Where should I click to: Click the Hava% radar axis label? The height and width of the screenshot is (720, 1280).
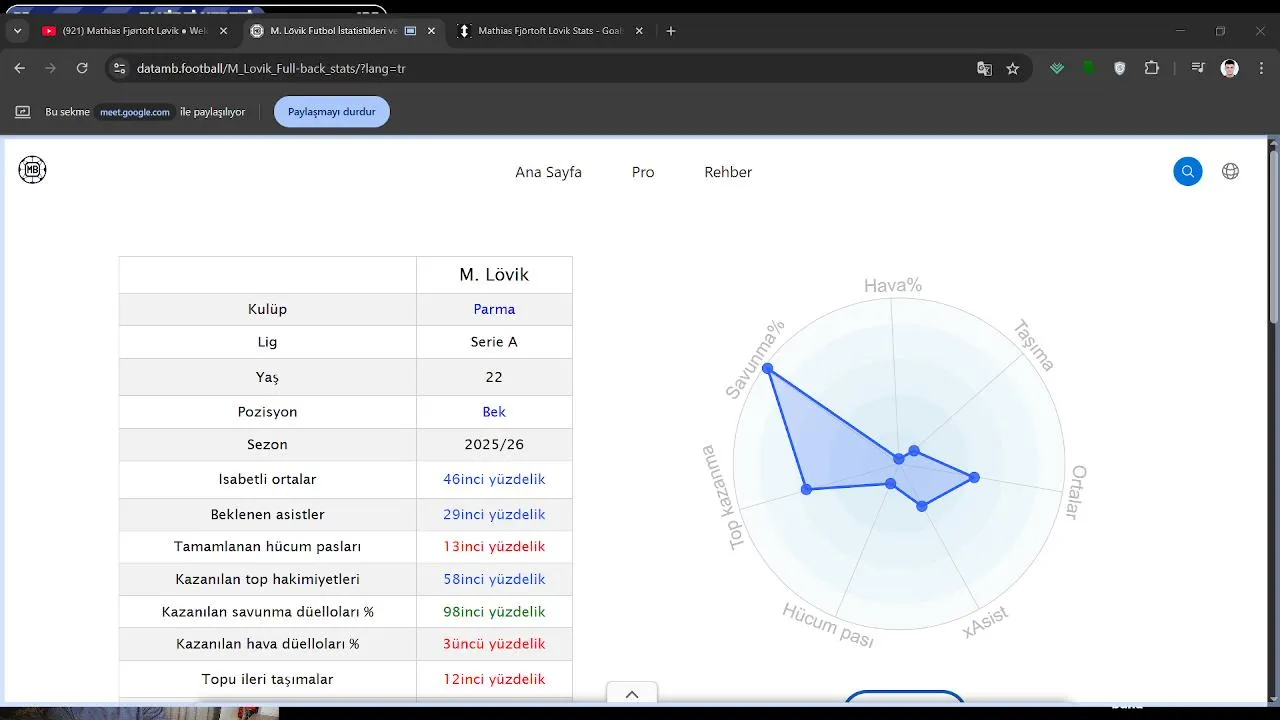(x=893, y=286)
